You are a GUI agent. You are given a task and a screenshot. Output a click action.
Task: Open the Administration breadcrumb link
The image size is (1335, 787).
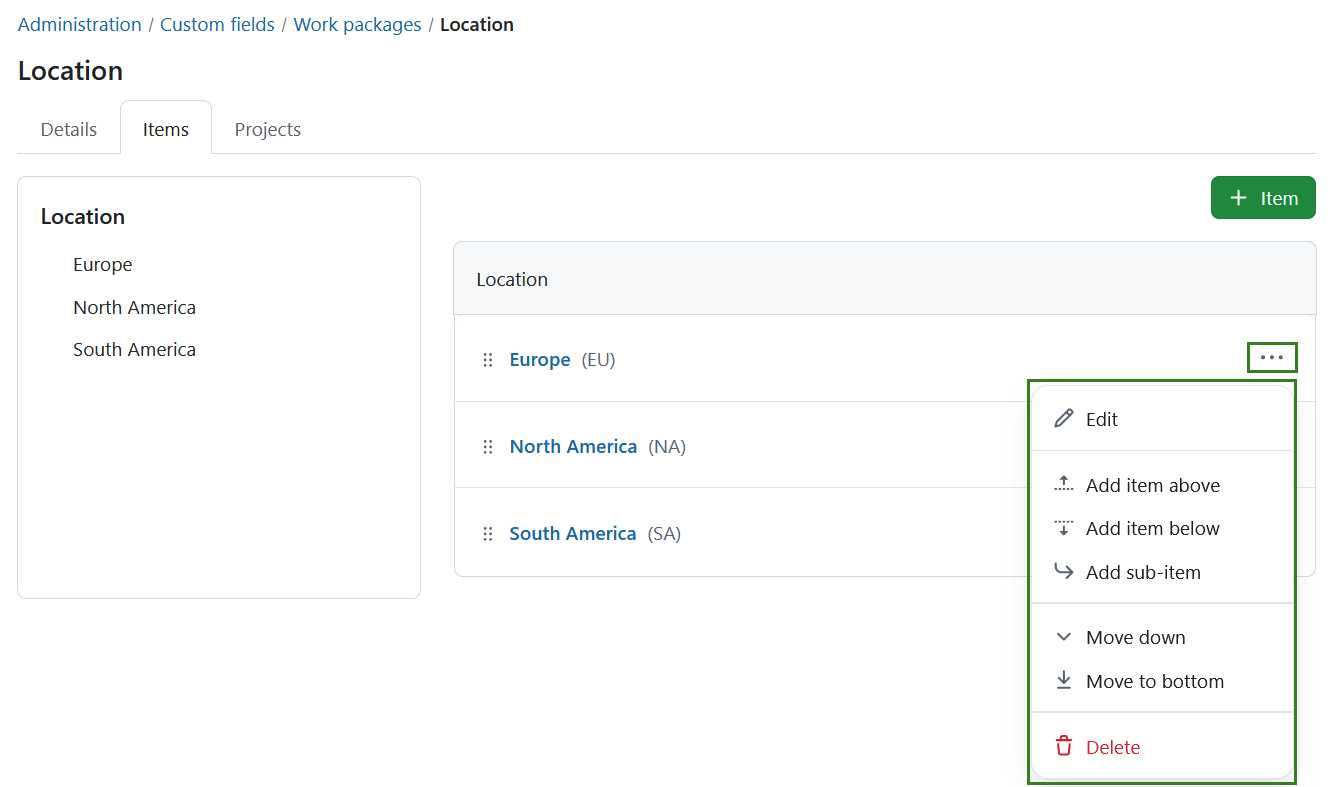coord(79,24)
